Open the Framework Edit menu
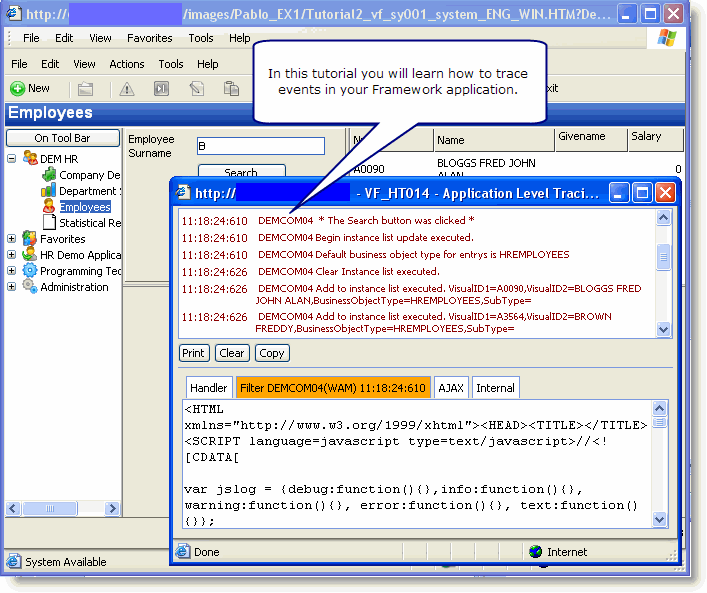This screenshot has width=707, height=593. click(x=50, y=64)
